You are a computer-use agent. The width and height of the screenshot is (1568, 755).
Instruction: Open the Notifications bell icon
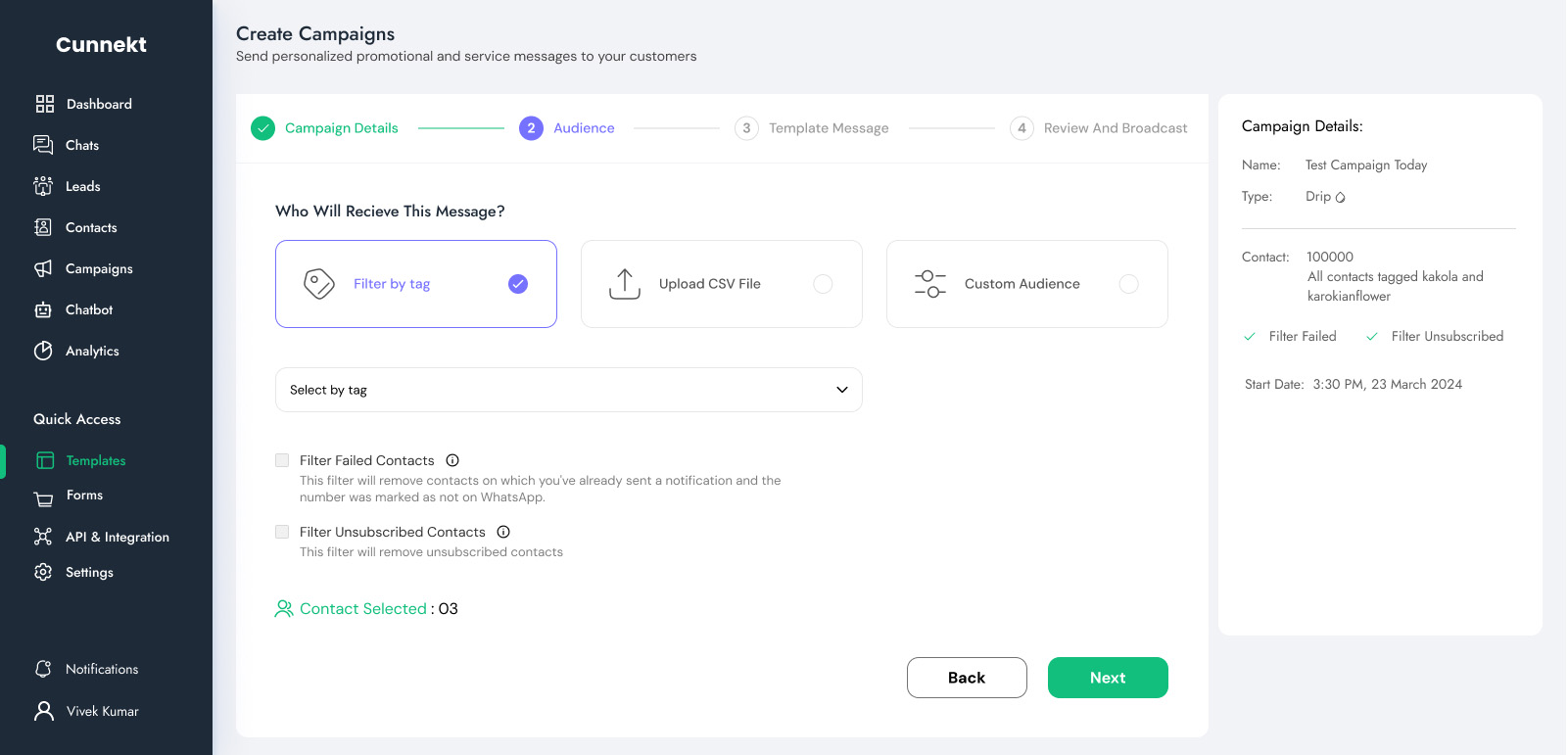[43, 669]
